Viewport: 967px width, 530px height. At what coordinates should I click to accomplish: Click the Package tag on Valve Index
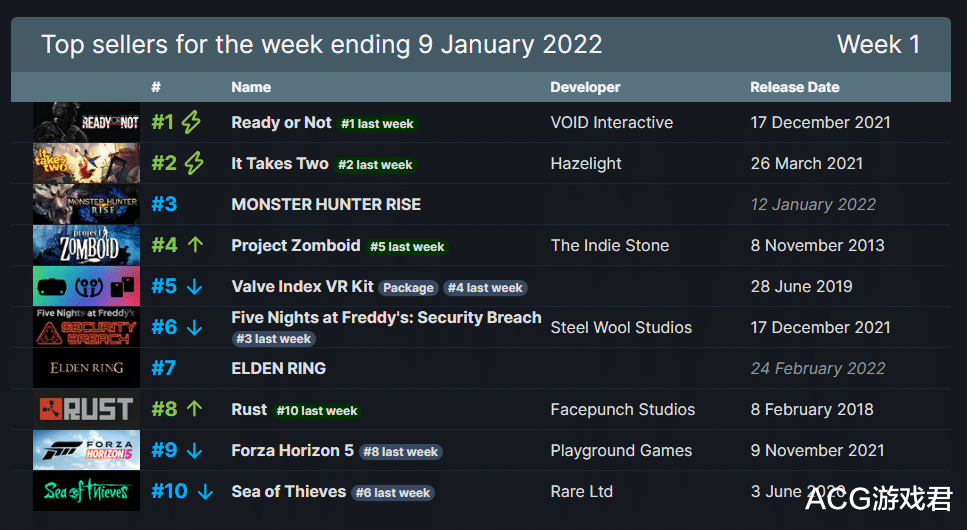coord(408,288)
